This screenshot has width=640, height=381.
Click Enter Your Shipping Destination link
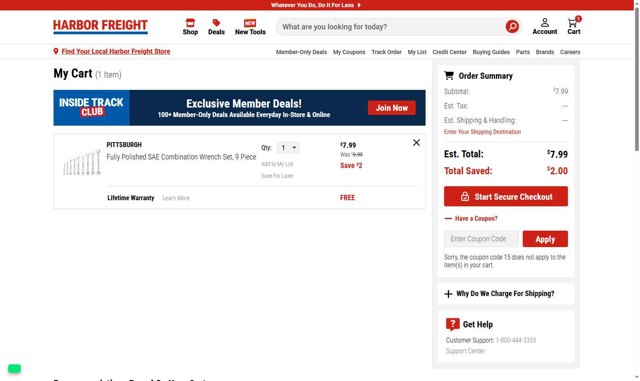(x=482, y=132)
